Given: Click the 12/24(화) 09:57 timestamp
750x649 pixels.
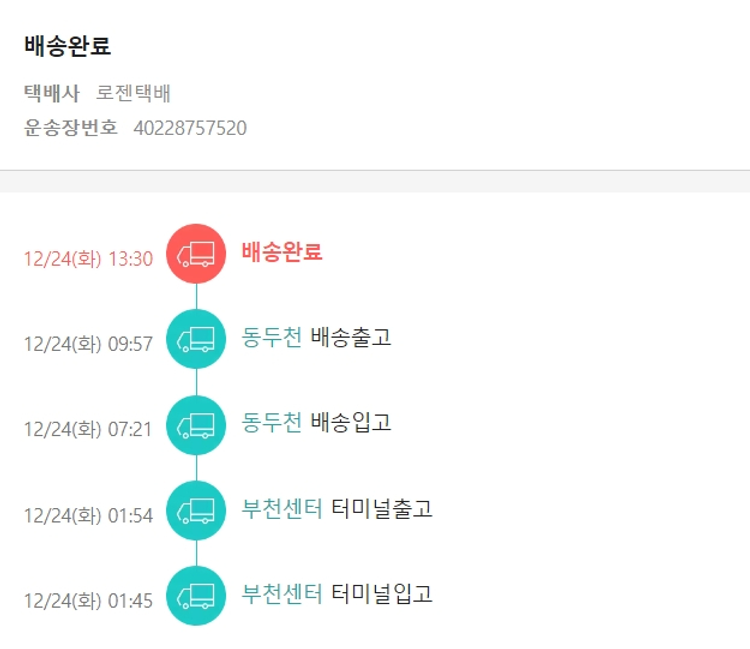Looking at the screenshot, I should (88, 344).
